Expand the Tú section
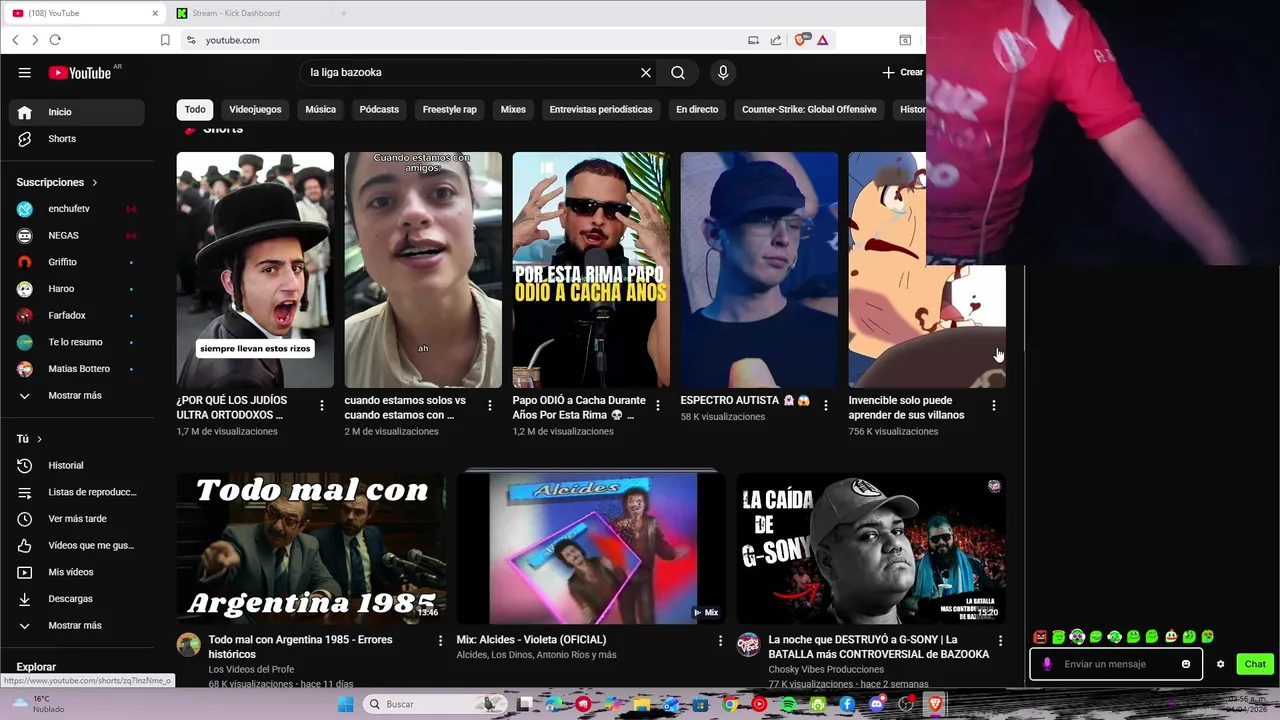Image resolution: width=1280 pixels, height=720 pixels. coord(29,439)
